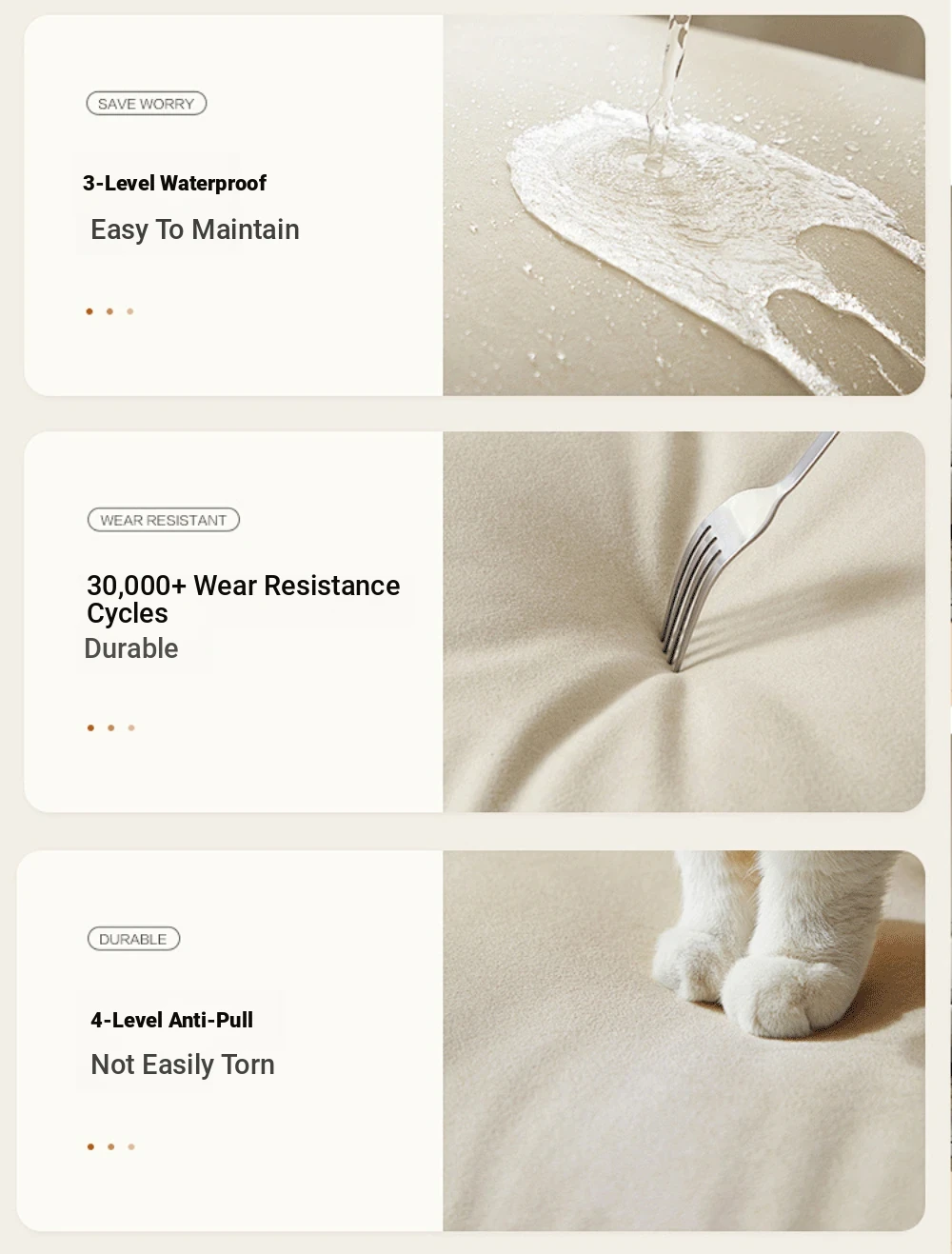Viewport: 952px width, 1254px height.
Task: Click lightest third dot in waterproof card
Action: pos(130,311)
